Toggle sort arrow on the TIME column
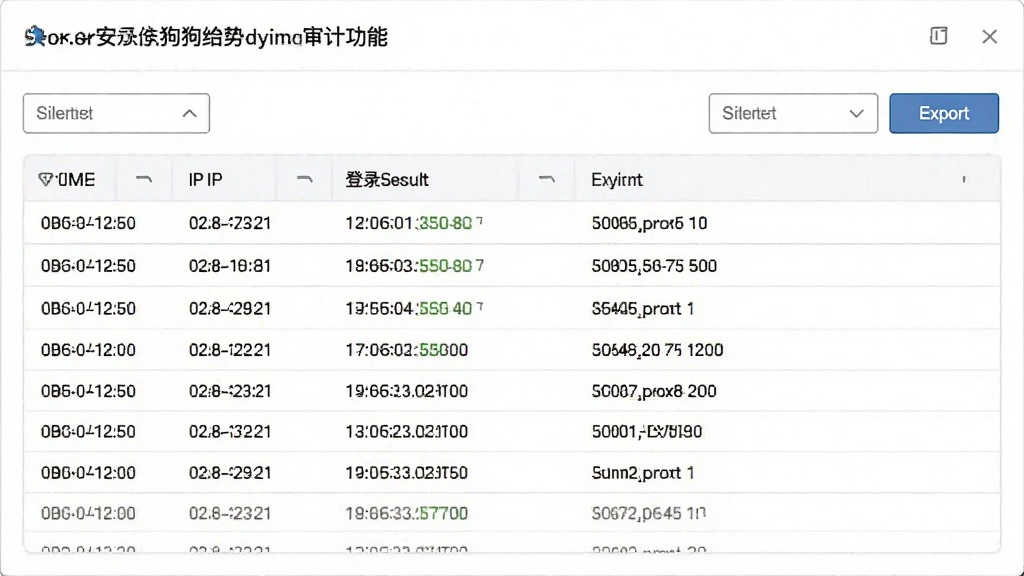The height and width of the screenshot is (576, 1024). tap(144, 178)
